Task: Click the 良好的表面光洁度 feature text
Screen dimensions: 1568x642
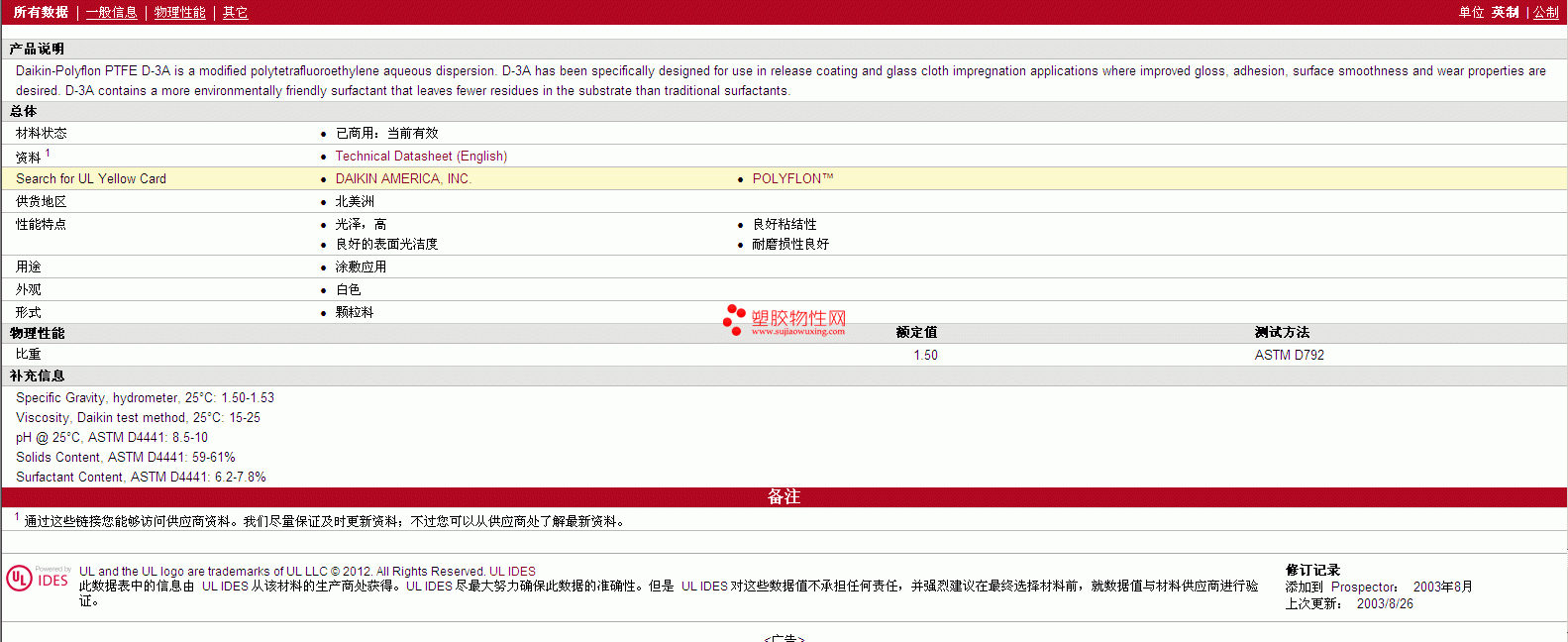Action: coord(386,245)
